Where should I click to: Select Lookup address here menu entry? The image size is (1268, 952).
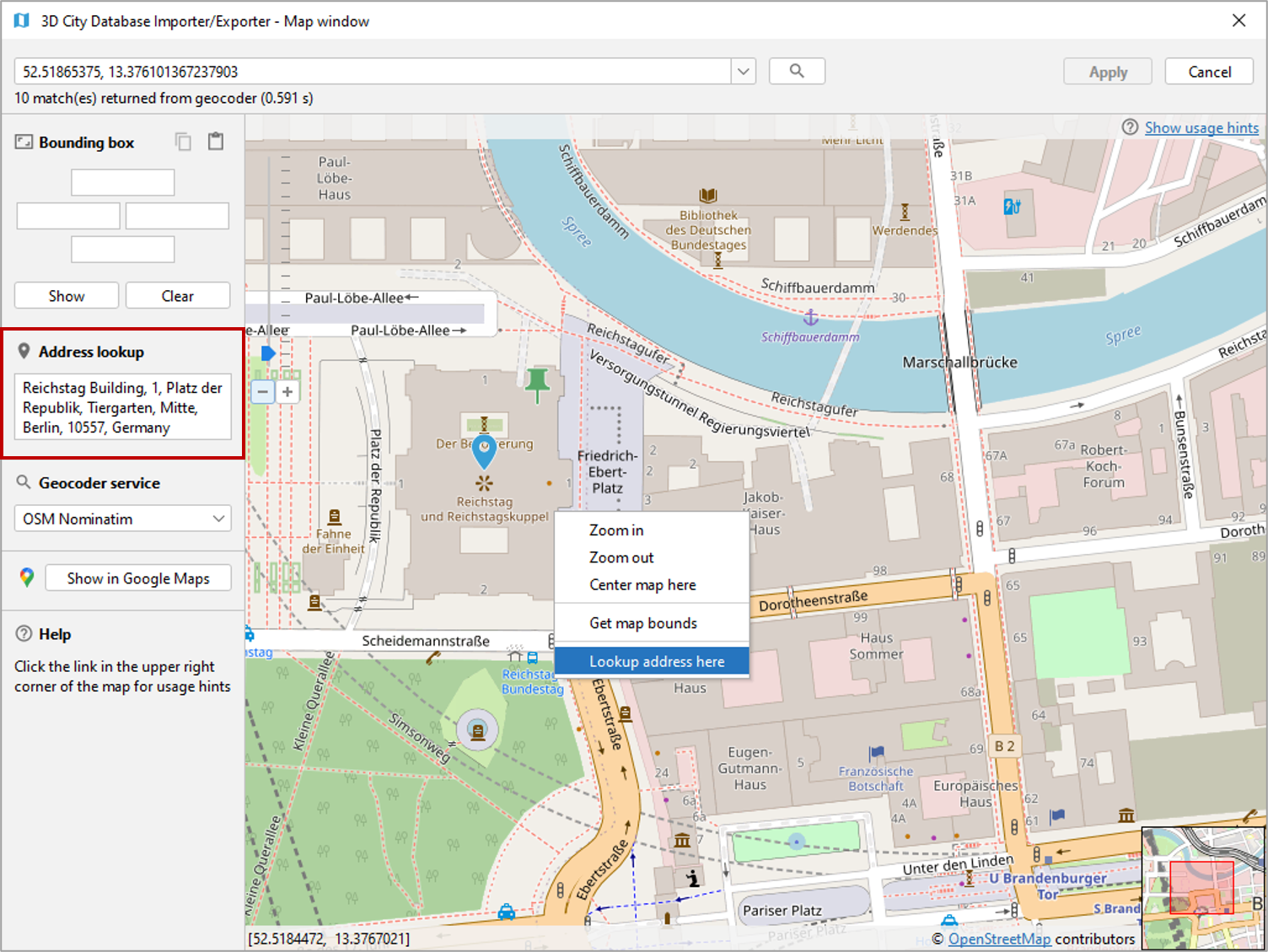pos(652,662)
